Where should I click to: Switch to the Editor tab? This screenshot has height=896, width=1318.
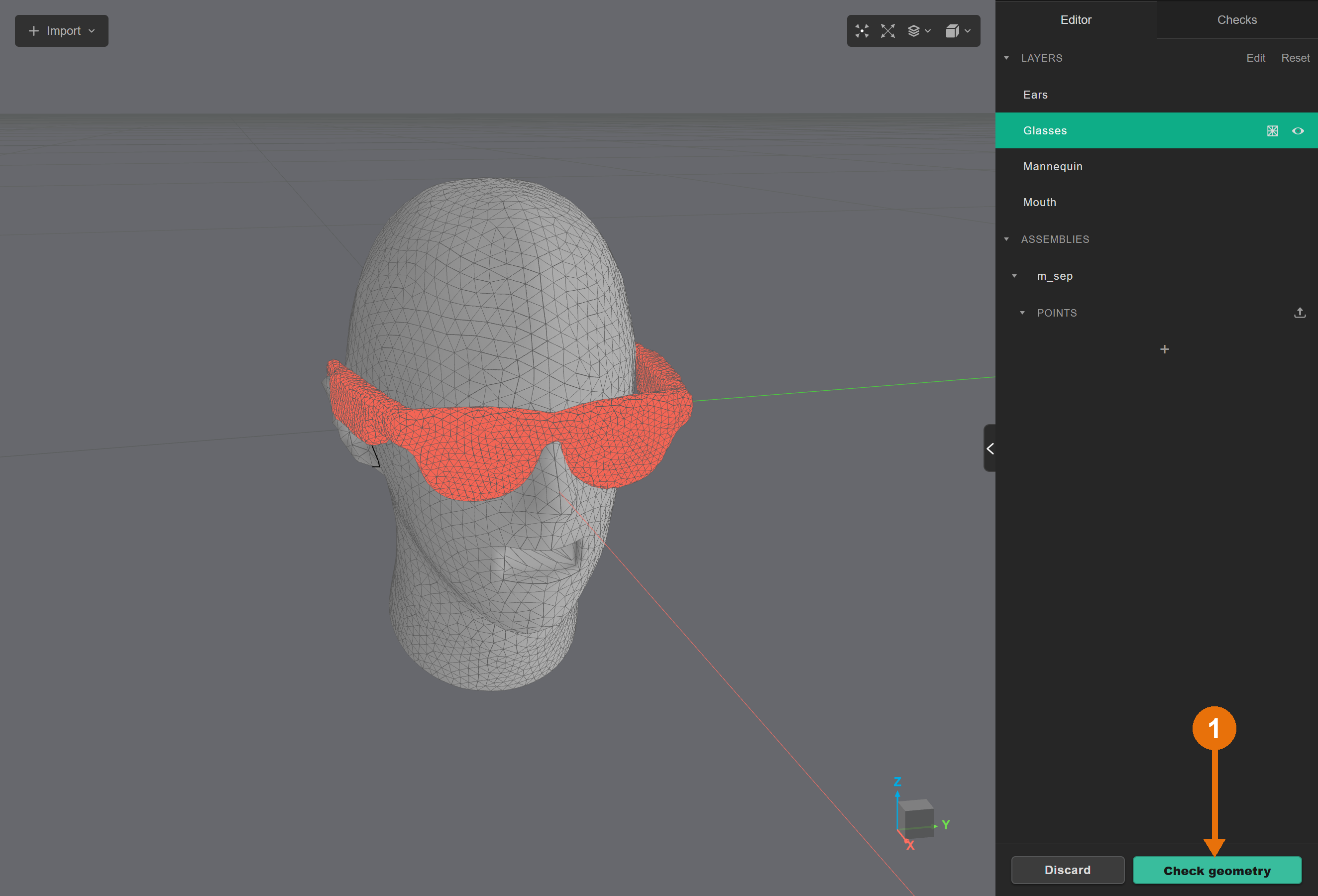point(1076,20)
